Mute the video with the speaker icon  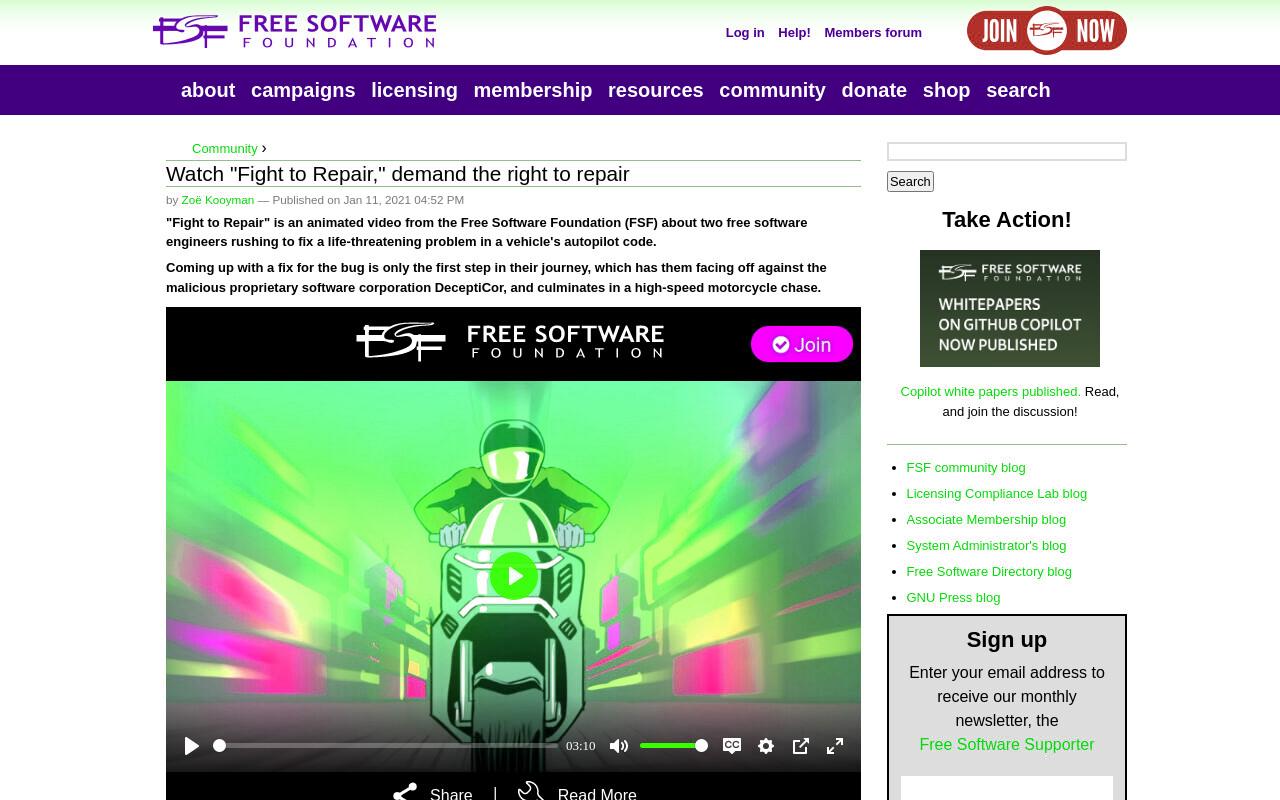pyautogui.click(x=619, y=746)
